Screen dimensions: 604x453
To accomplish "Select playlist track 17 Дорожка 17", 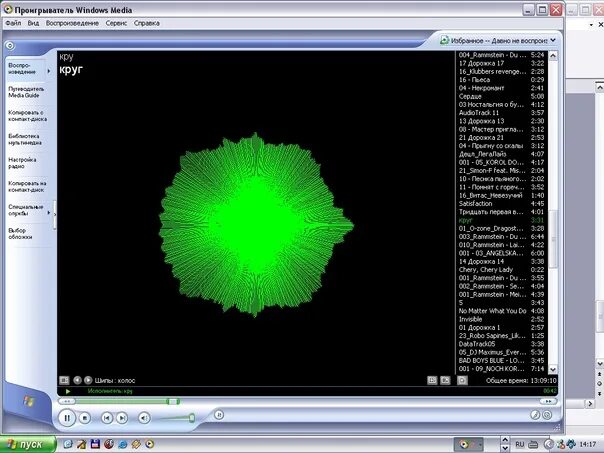I will (501, 63).
